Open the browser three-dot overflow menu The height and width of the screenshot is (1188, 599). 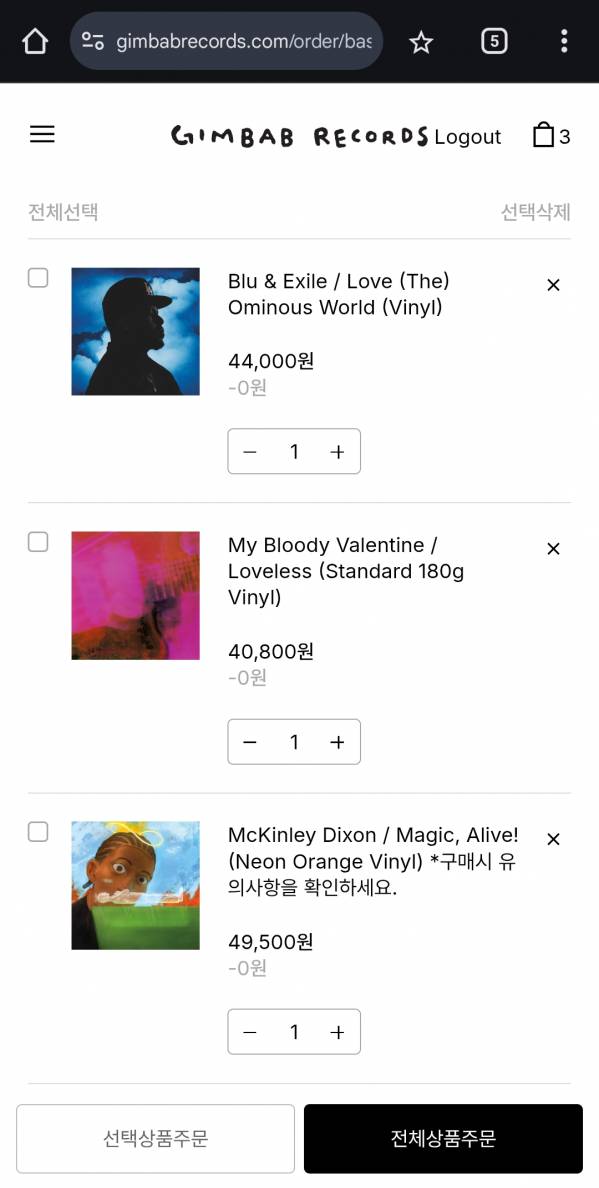coord(564,42)
